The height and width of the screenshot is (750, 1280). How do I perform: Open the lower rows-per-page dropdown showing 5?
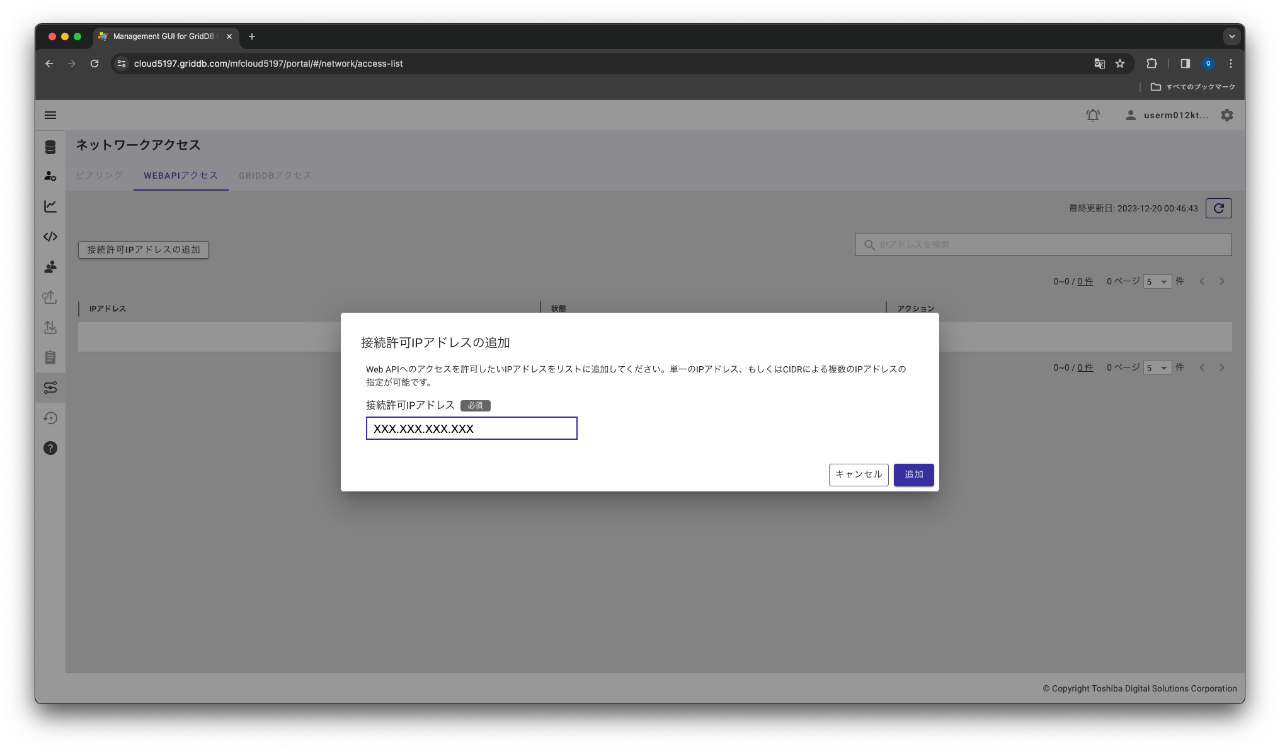(x=1157, y=368)
